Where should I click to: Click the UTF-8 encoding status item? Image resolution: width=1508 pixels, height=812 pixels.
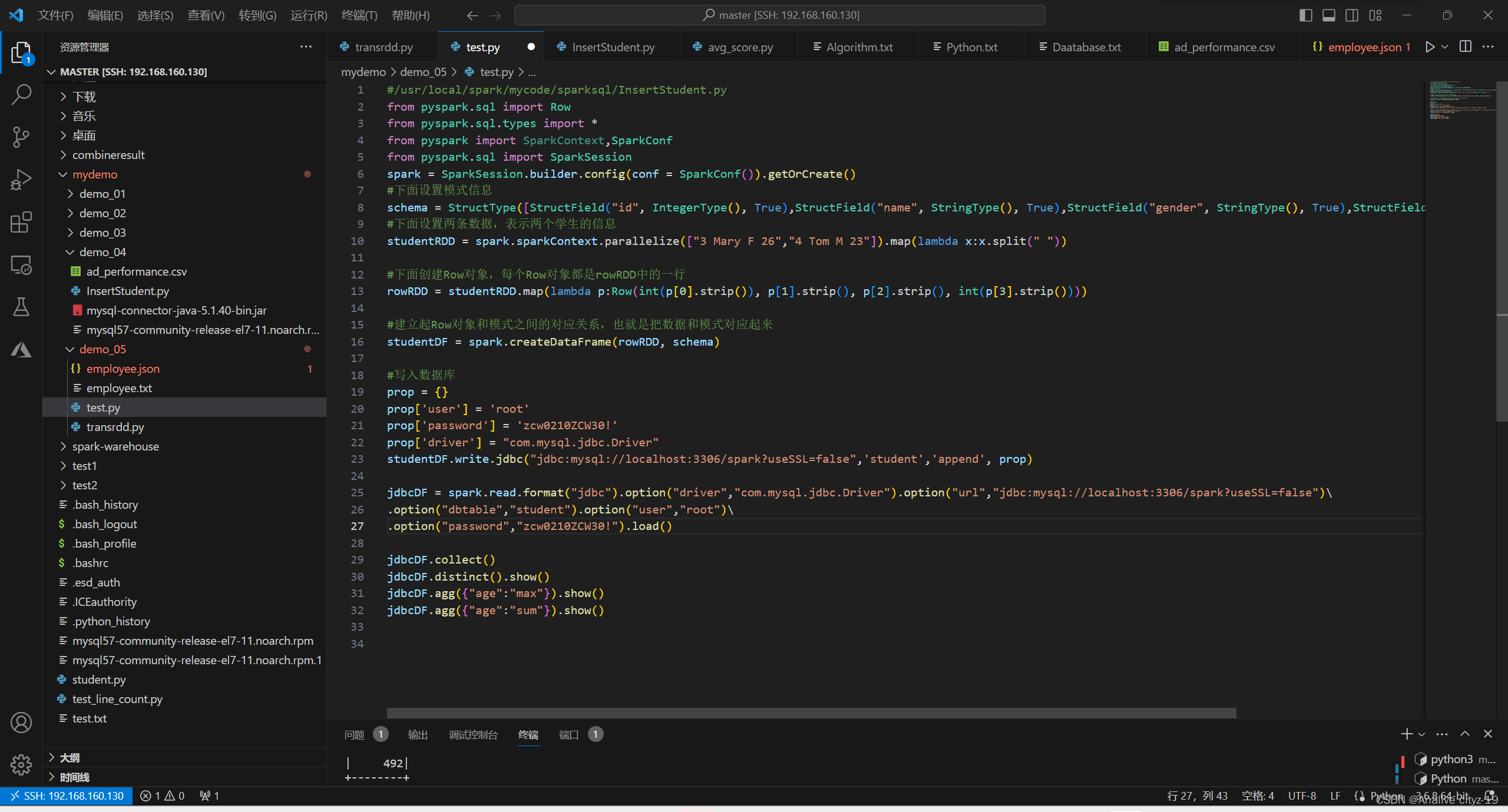pyautogui.click(x=1302, y=796)
